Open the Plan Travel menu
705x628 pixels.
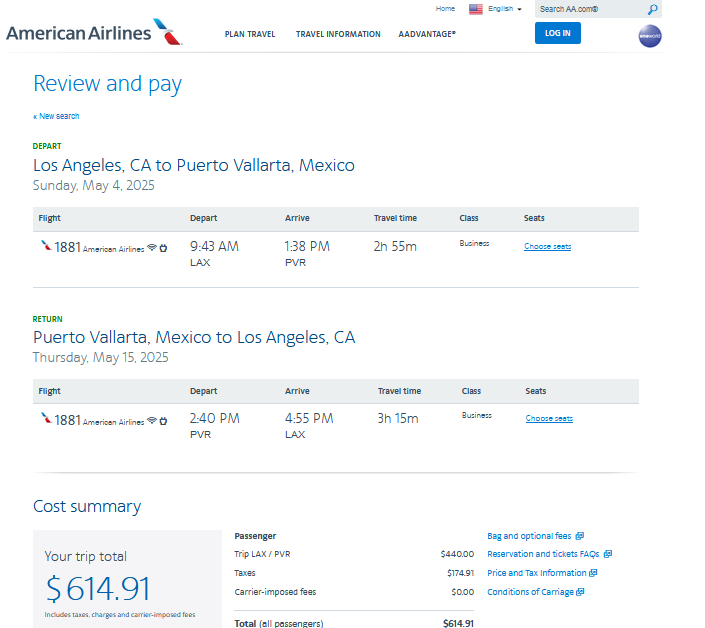250,34
